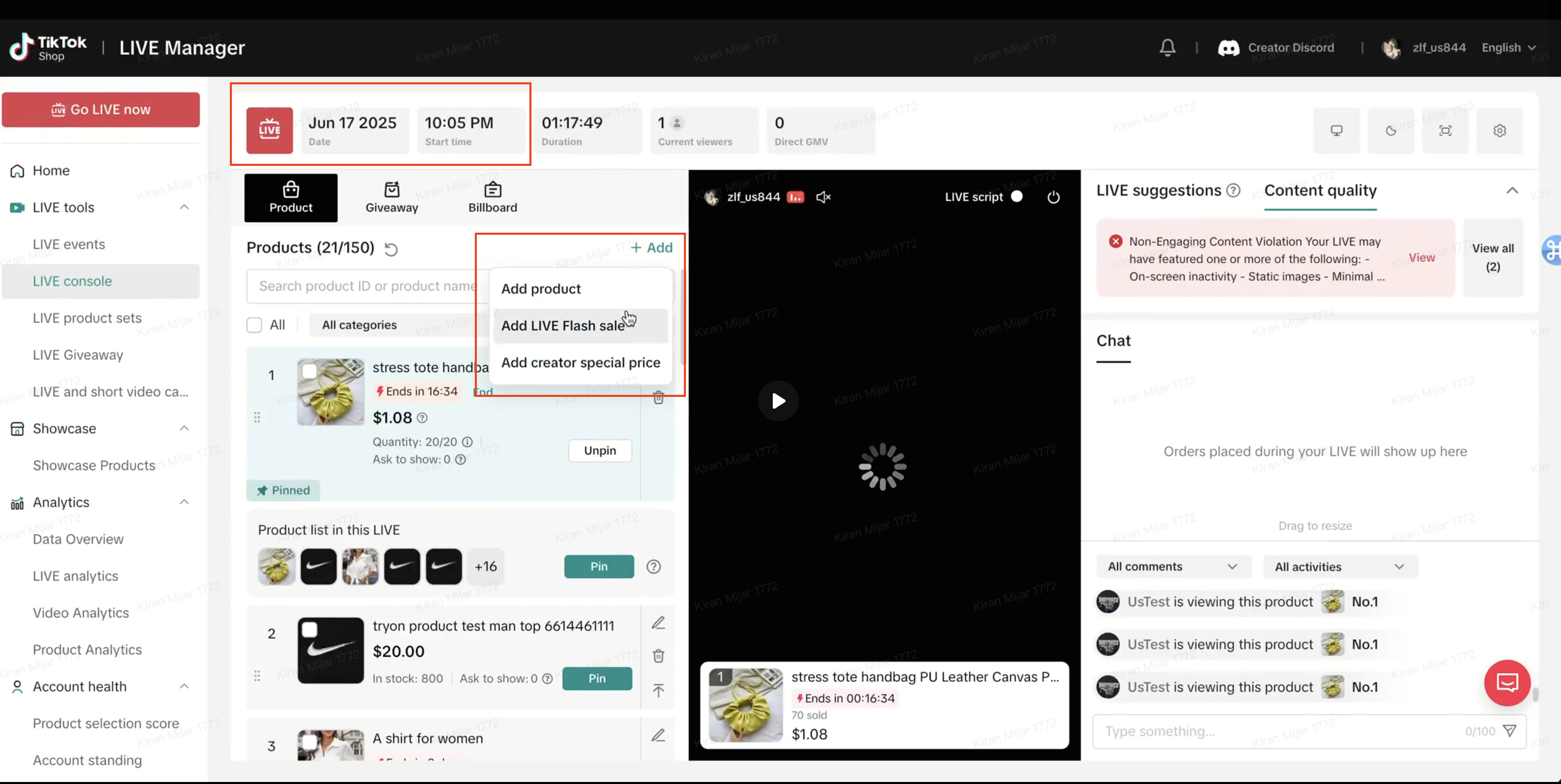This screenshot has width=1561, height=784.
Task: Toggle the LIVE script switch
Action: pyautogui.click(x=1017, y=196)
